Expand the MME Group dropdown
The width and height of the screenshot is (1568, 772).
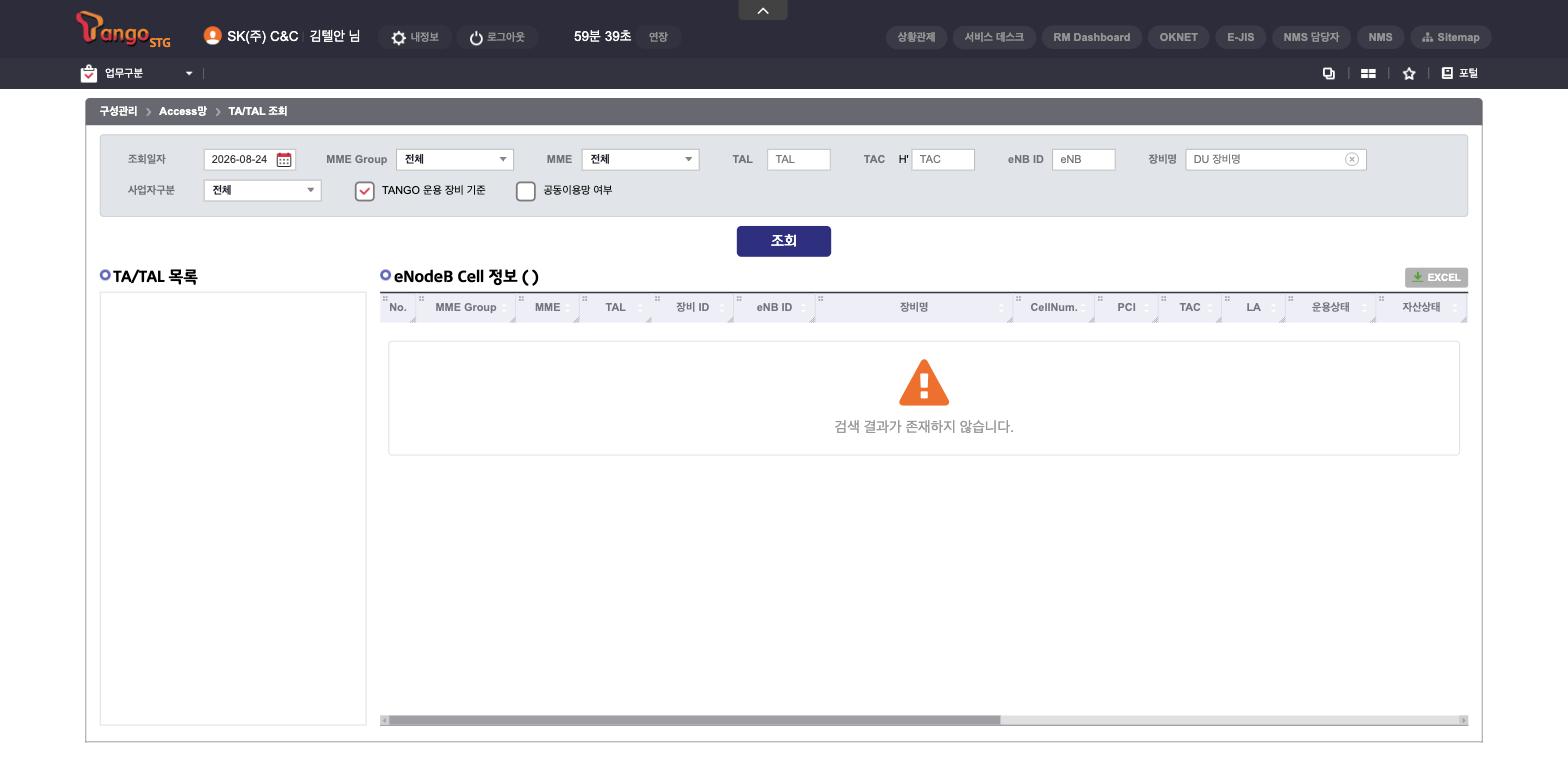click(455, 159)
